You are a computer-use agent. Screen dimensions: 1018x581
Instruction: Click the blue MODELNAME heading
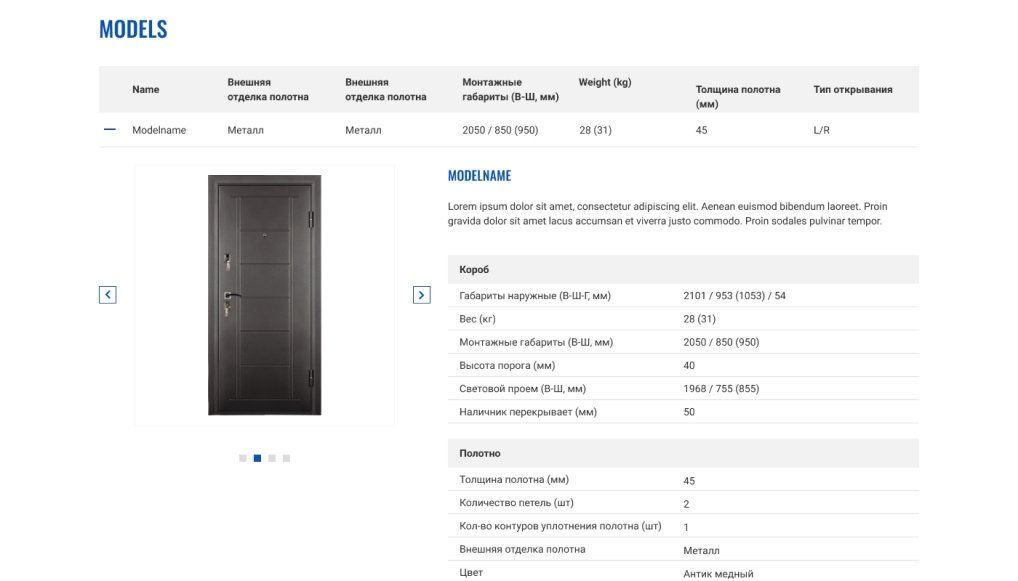coord(479,176)
